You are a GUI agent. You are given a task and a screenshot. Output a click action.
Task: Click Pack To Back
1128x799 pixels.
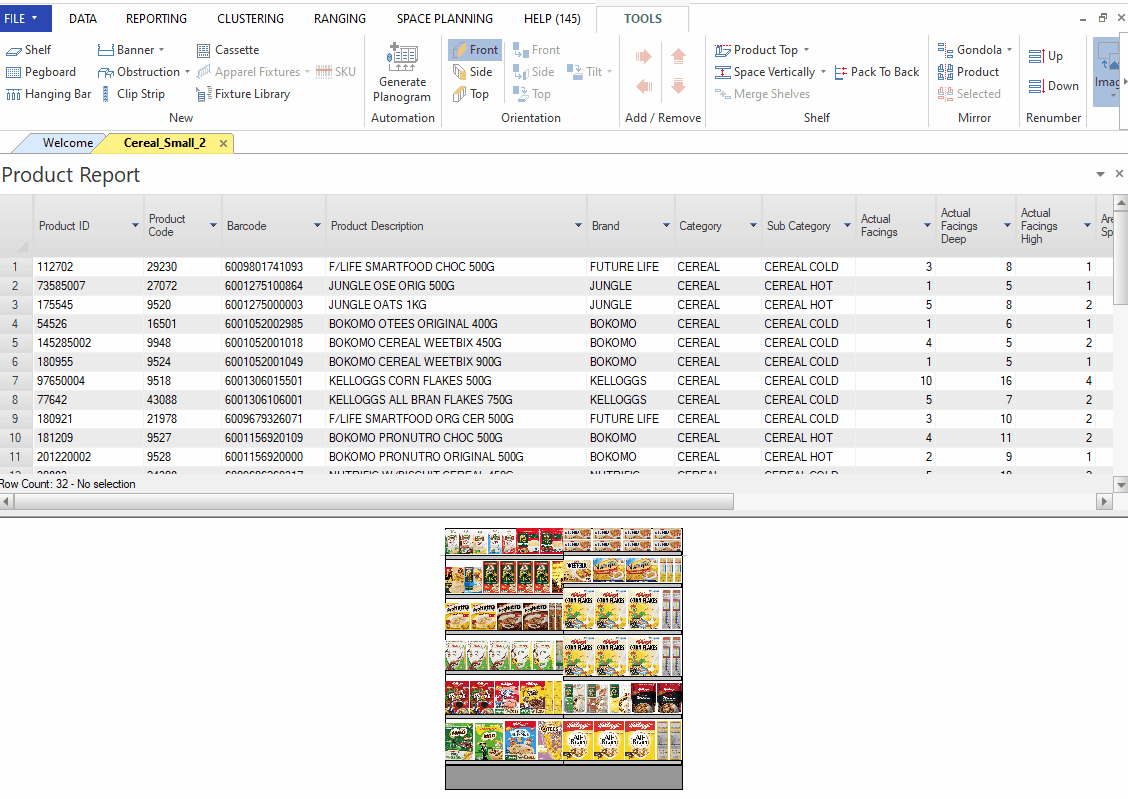click(x=877, y=72)
